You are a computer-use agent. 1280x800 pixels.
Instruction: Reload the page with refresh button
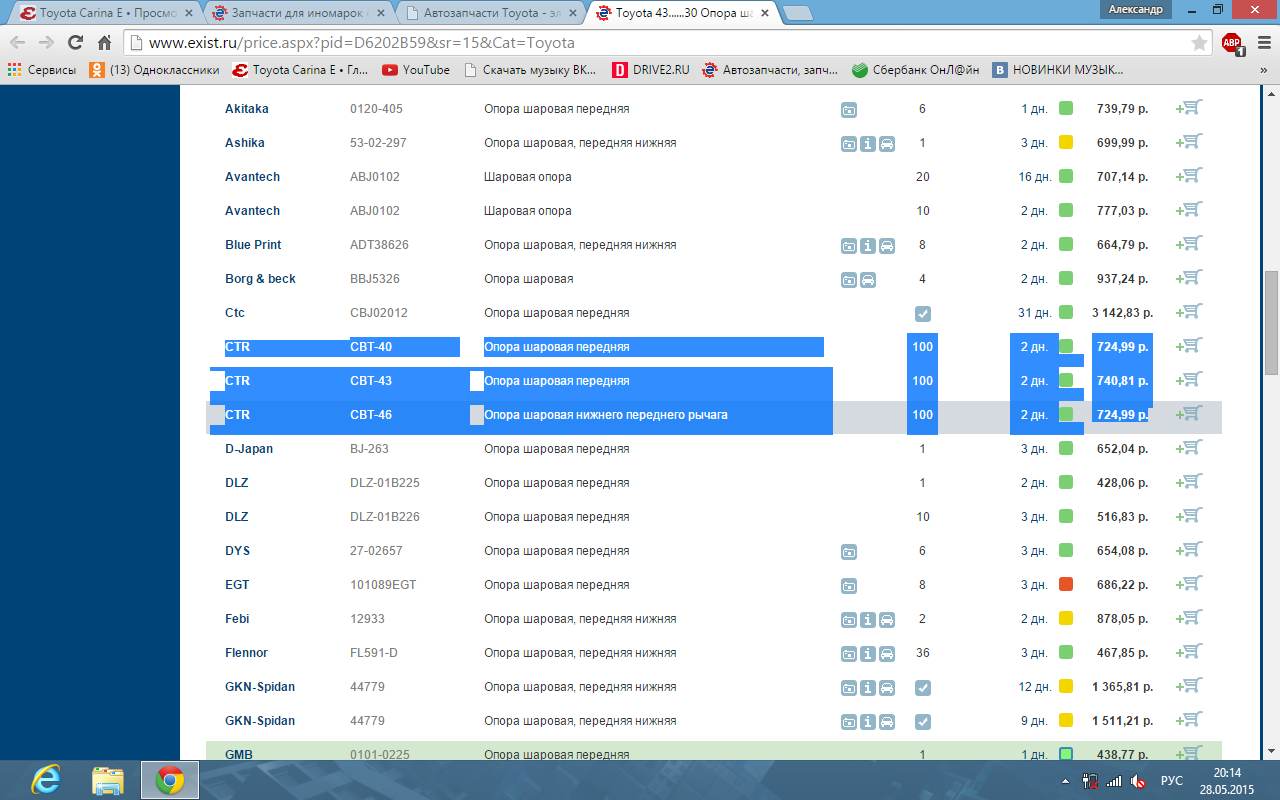tap(75, 43)
